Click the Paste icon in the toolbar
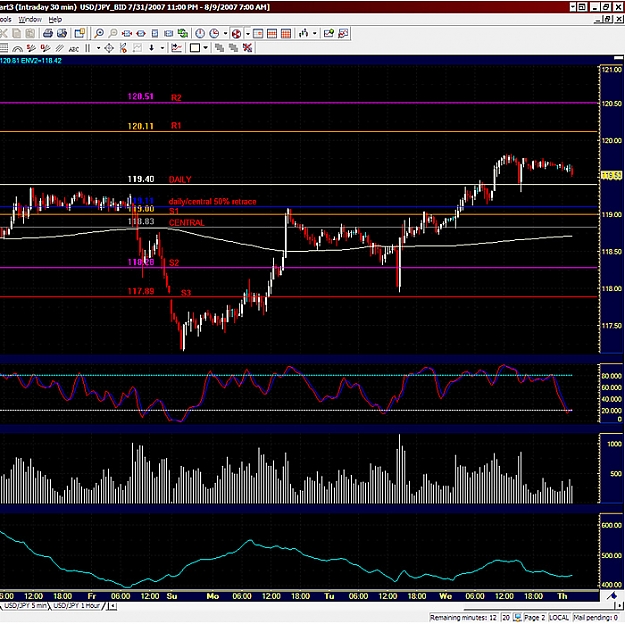 (30, 33)
